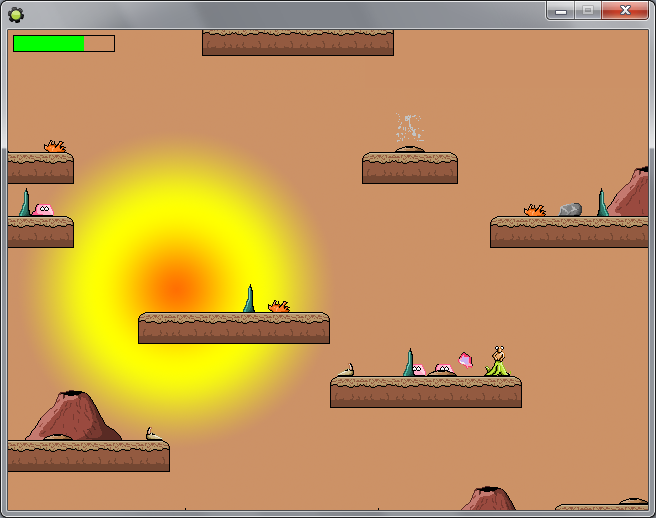
Task: Click the orange spiky plant beside gray boulder
Action: [535, 210]
